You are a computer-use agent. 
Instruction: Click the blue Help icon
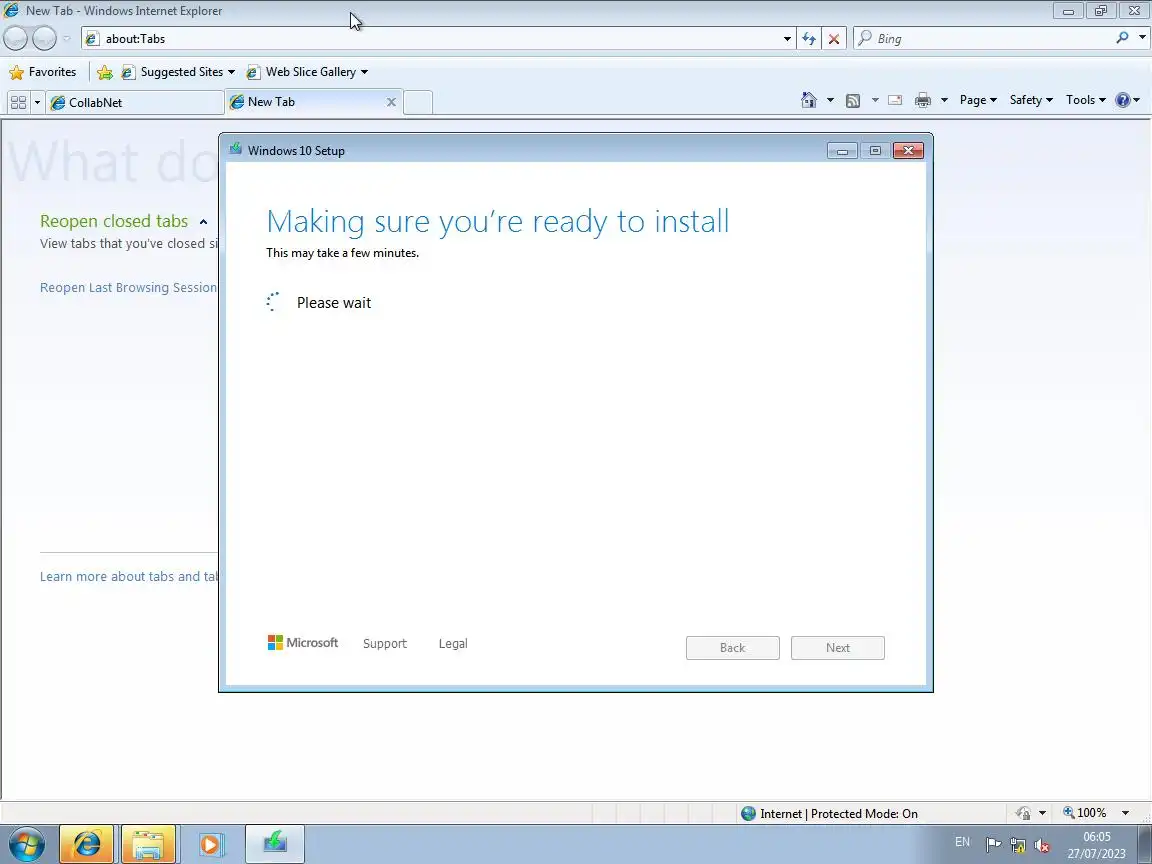coord(1123,100)
